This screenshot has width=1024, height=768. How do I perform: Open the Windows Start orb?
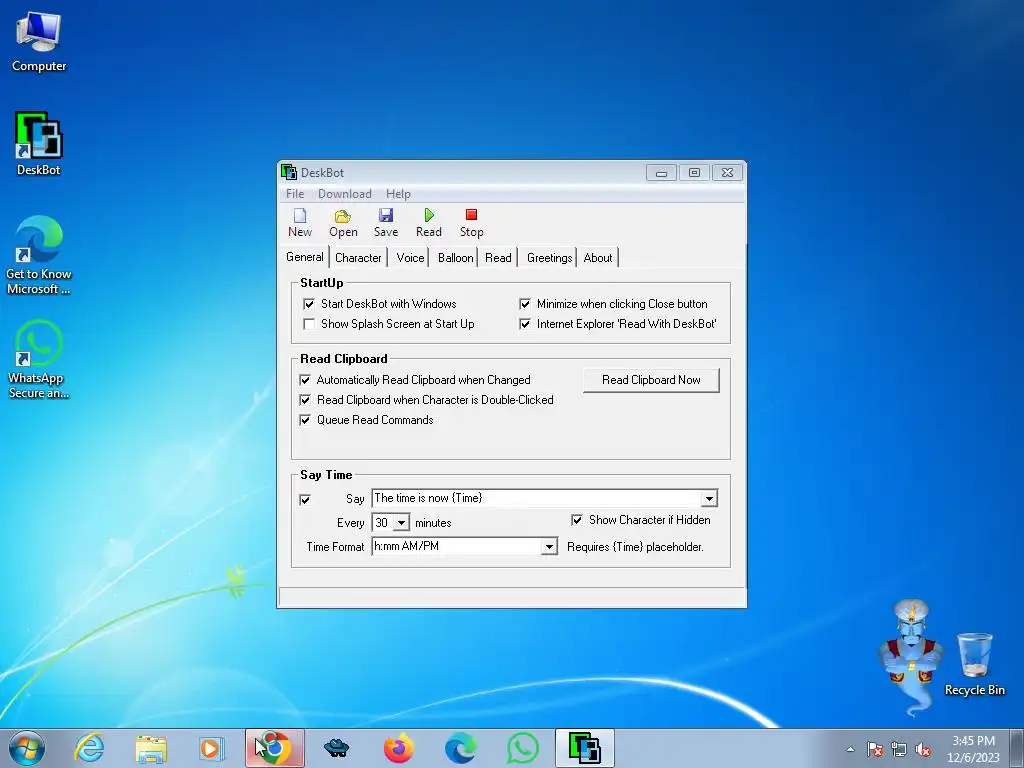(27, 748)
